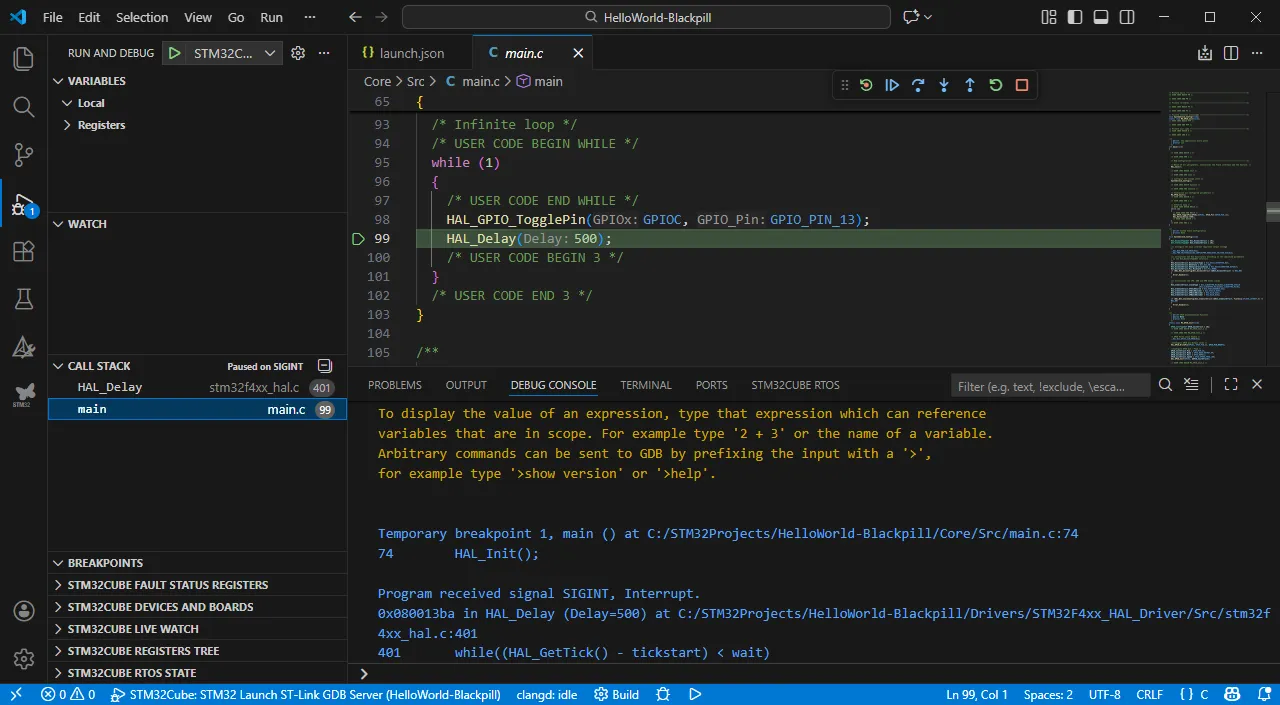Customize layout icon in title bar
The width and height of the screenshot is (1280, 705).
coord(1049,17)
